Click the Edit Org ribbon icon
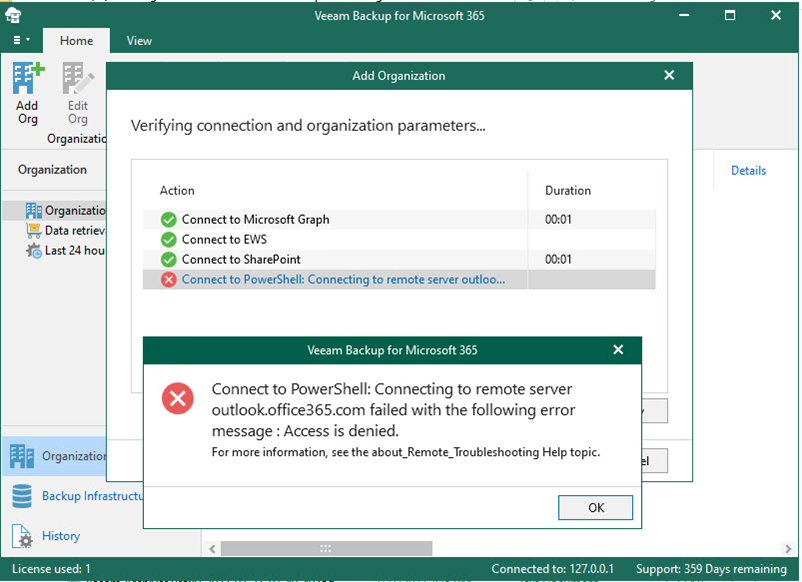802x582 pixels. tap(78, 94)
